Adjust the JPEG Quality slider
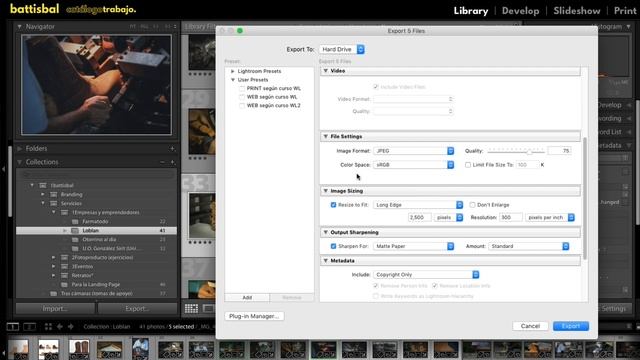This screenshot has width=640, height=360. coord(529,151)
